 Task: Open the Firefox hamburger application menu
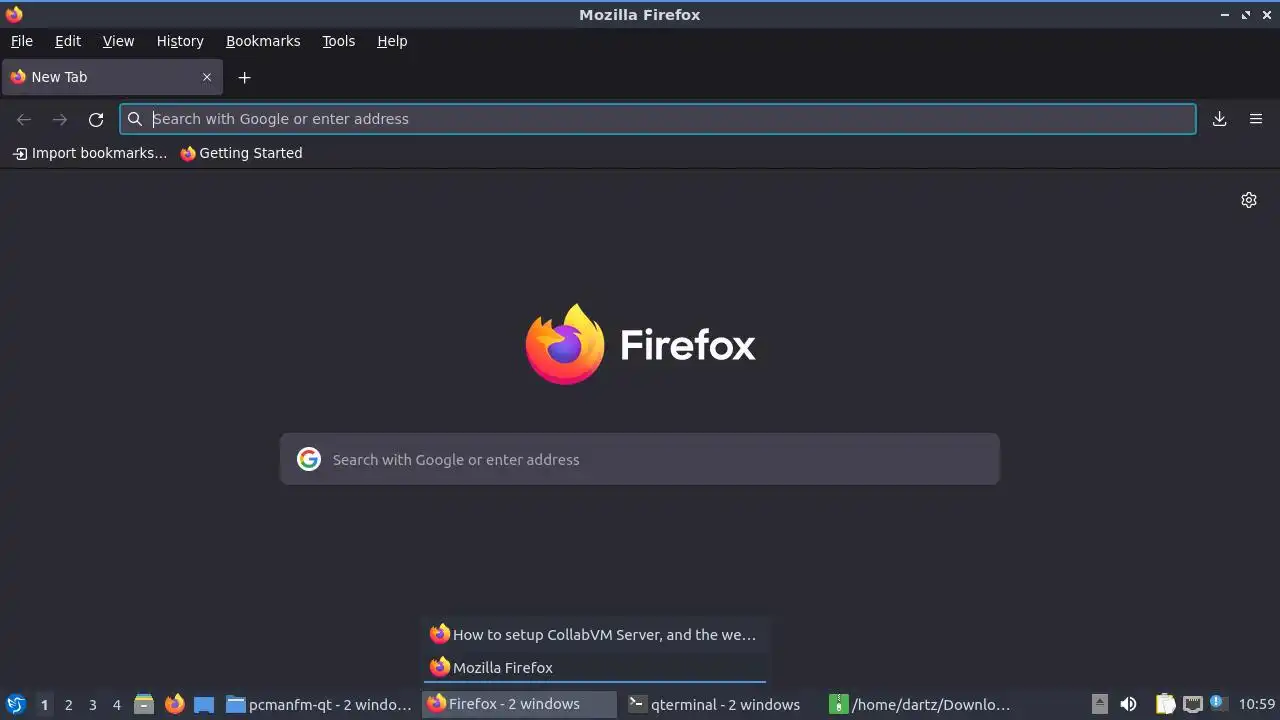(x=1256, y=119)
